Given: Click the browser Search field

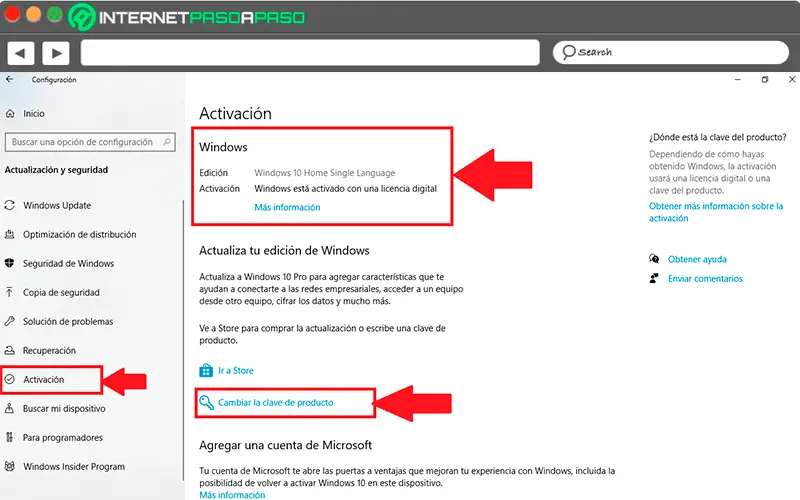Looking at the screenshot, I should (x=670, y=52).
